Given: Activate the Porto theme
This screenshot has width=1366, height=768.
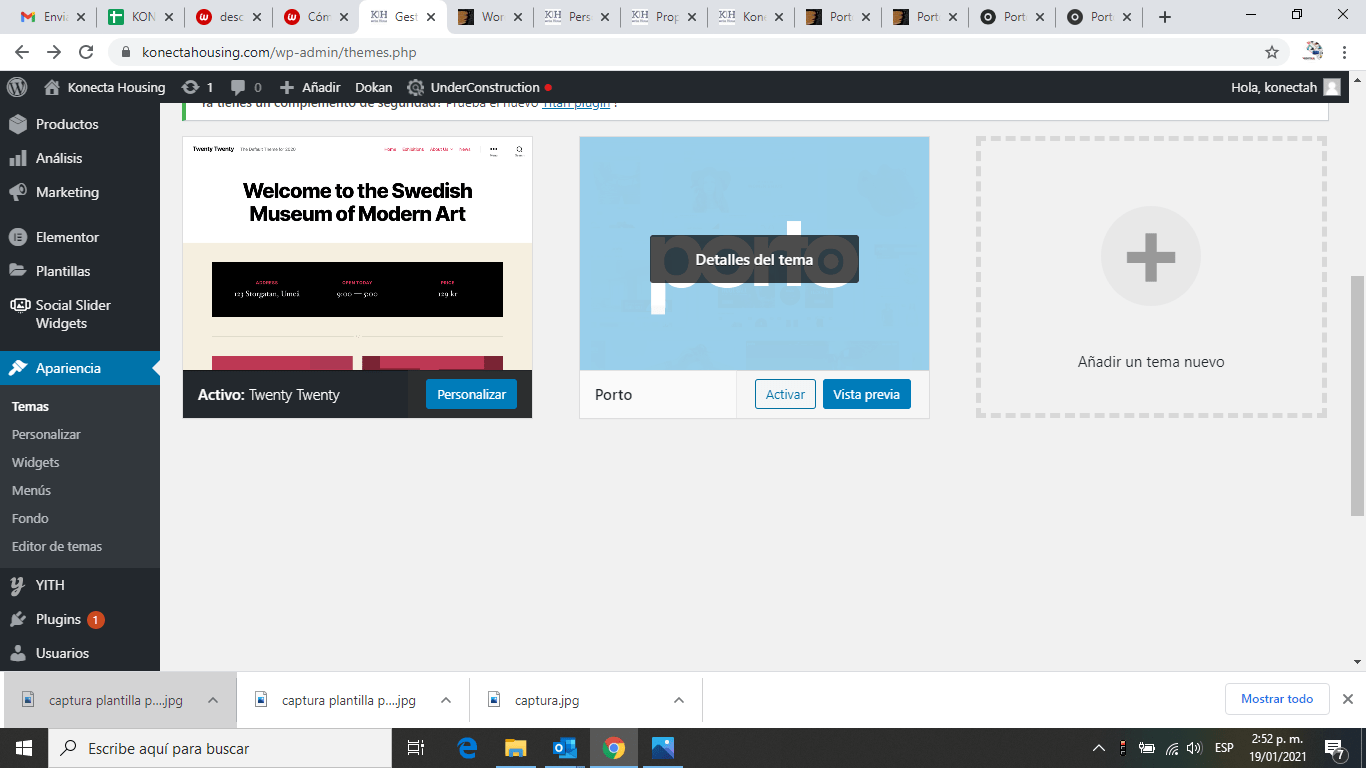Looking at the screenshot, I should pyautogui.click(x=785, y=394).
